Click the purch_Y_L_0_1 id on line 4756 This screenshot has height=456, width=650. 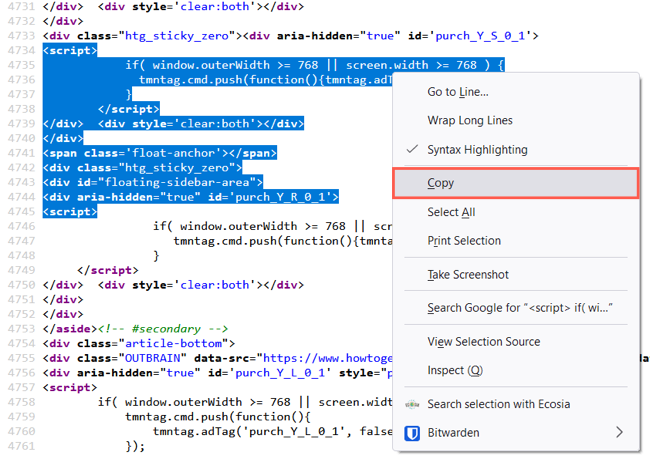[x=280, y=373]
